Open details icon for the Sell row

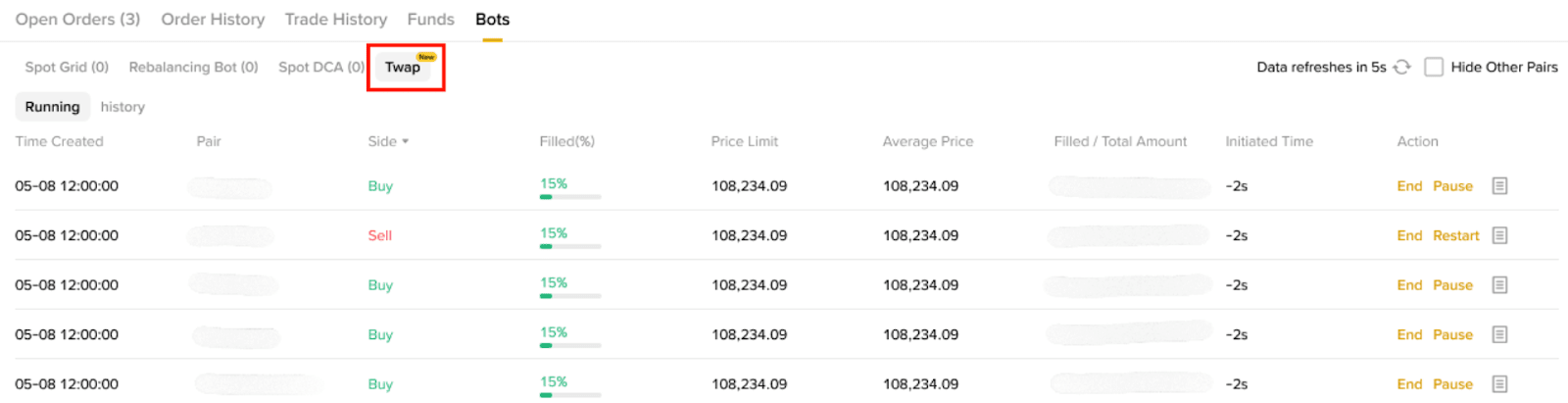click(x=1499, y=235)
